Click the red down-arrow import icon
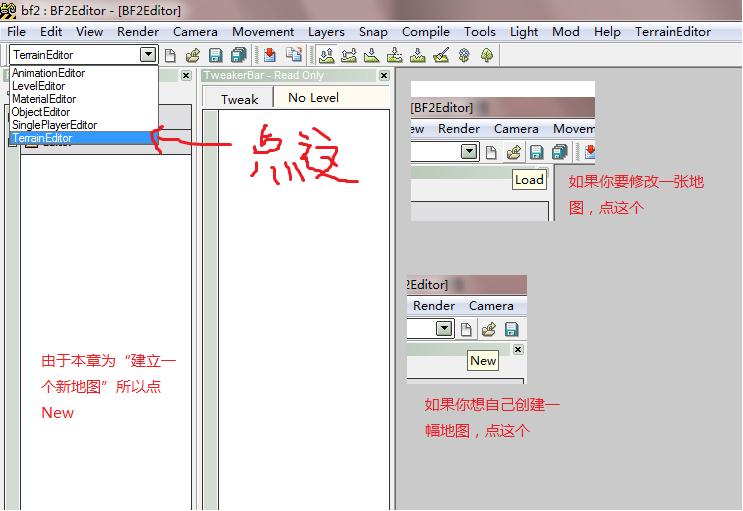The height and width of the screenshot is (511, 743). 270,55
